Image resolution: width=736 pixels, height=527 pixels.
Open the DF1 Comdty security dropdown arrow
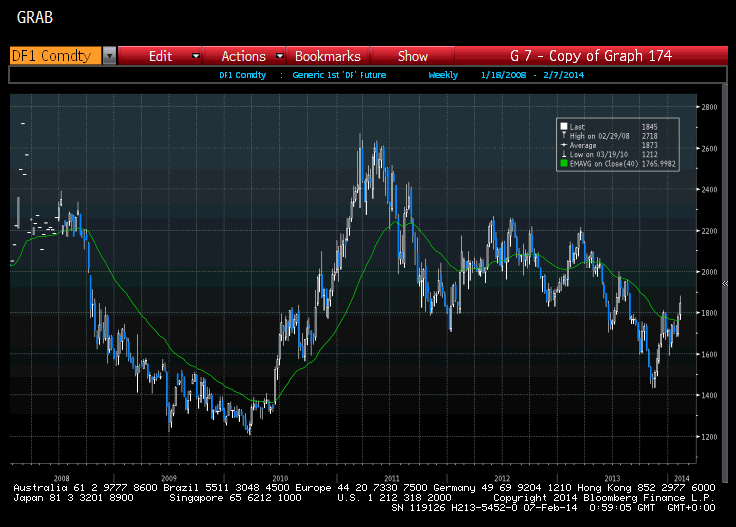pos(109,56)
